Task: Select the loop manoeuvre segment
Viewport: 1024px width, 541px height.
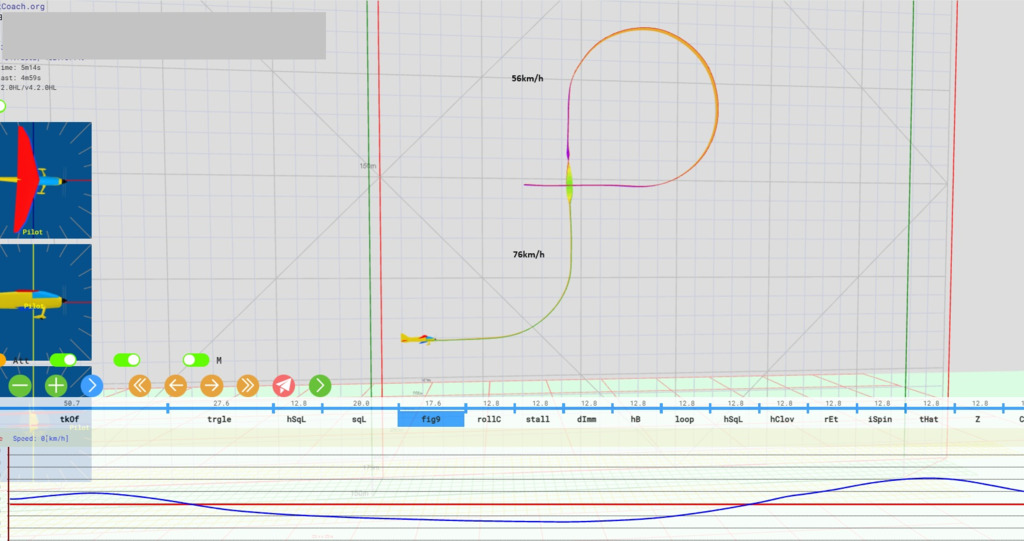Action: 684,419
